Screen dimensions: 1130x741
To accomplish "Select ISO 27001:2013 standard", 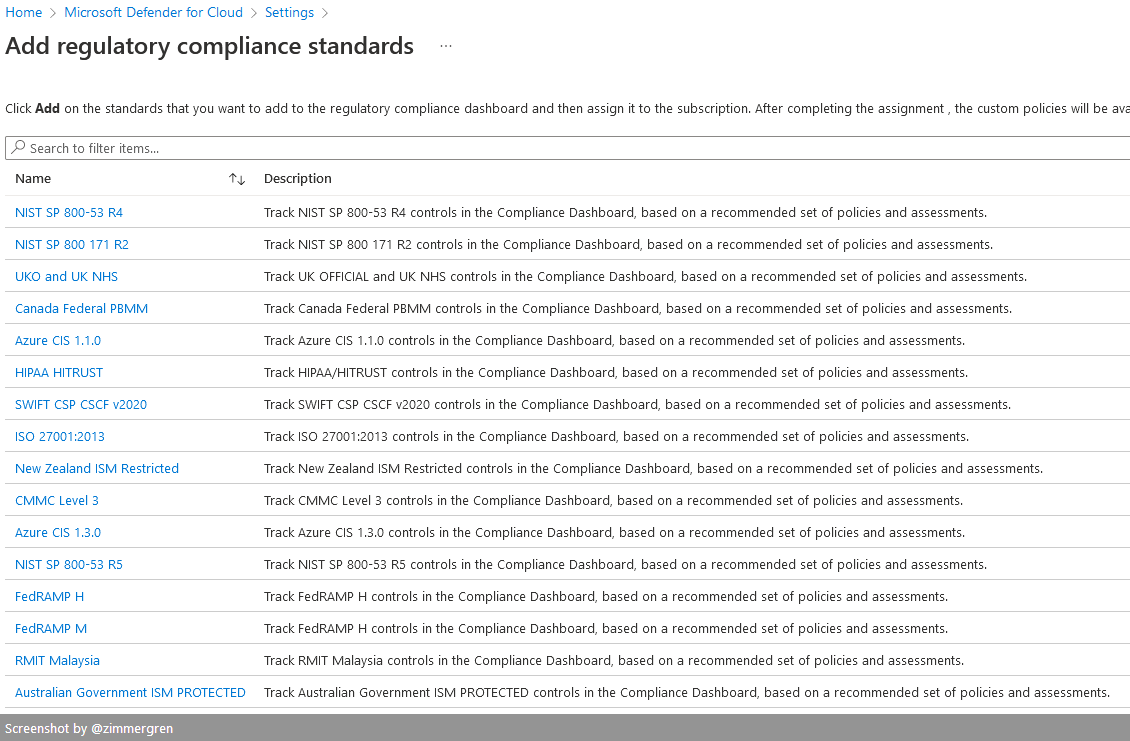I will [60, 437].
